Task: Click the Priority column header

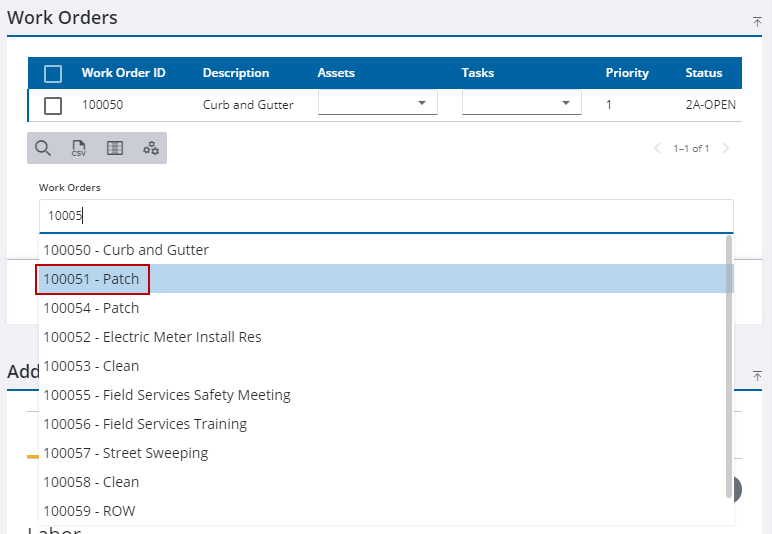Action: (x=627, y=73)
